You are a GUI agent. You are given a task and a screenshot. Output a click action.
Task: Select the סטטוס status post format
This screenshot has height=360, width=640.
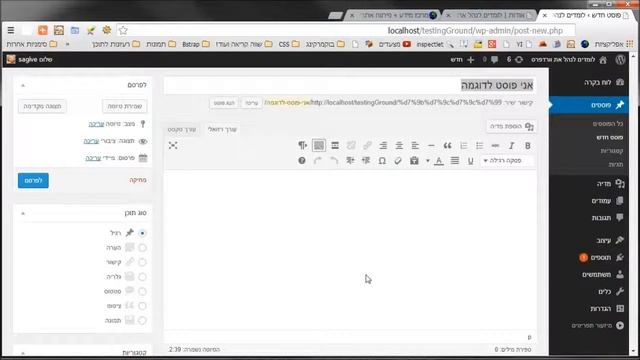142,291
